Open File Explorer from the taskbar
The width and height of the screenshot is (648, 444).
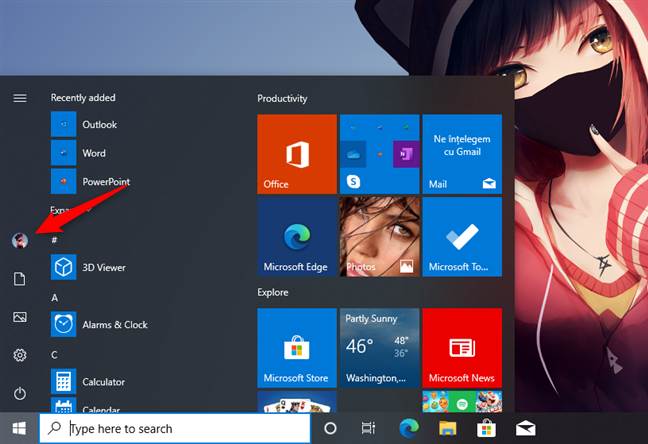[x=448, y=428]
